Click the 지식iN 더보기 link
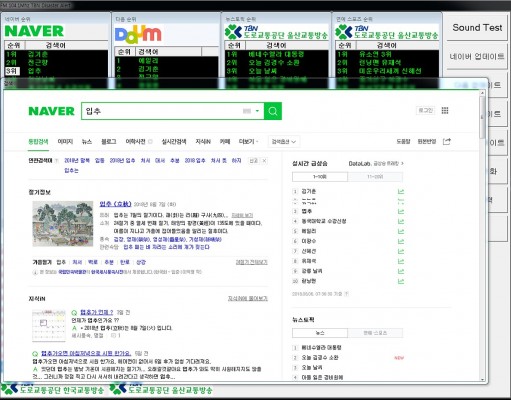 coord(248,299)
